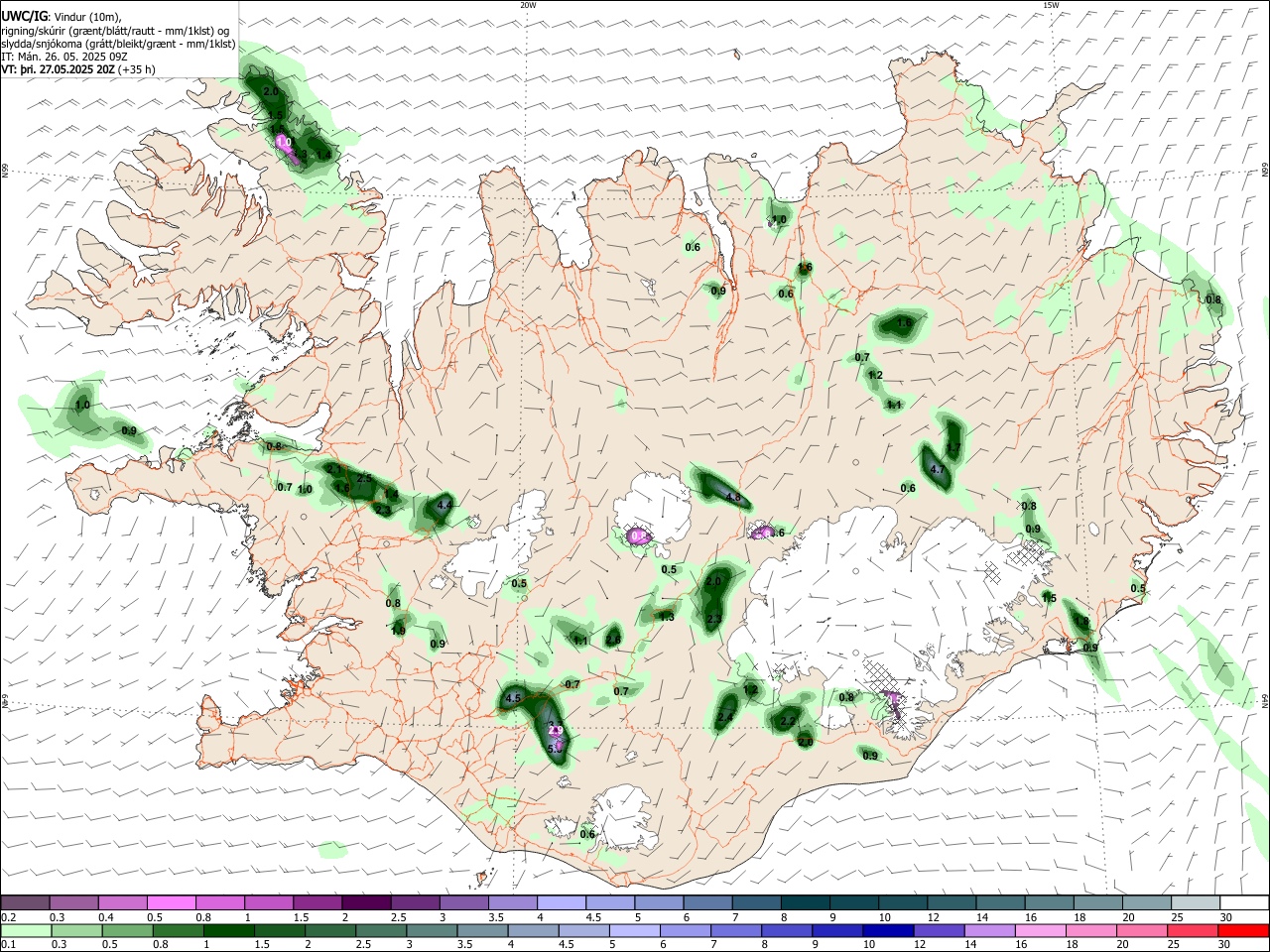
Task: Click the 4.7 precipitation value on the map
Action: (x=937, y=470)
